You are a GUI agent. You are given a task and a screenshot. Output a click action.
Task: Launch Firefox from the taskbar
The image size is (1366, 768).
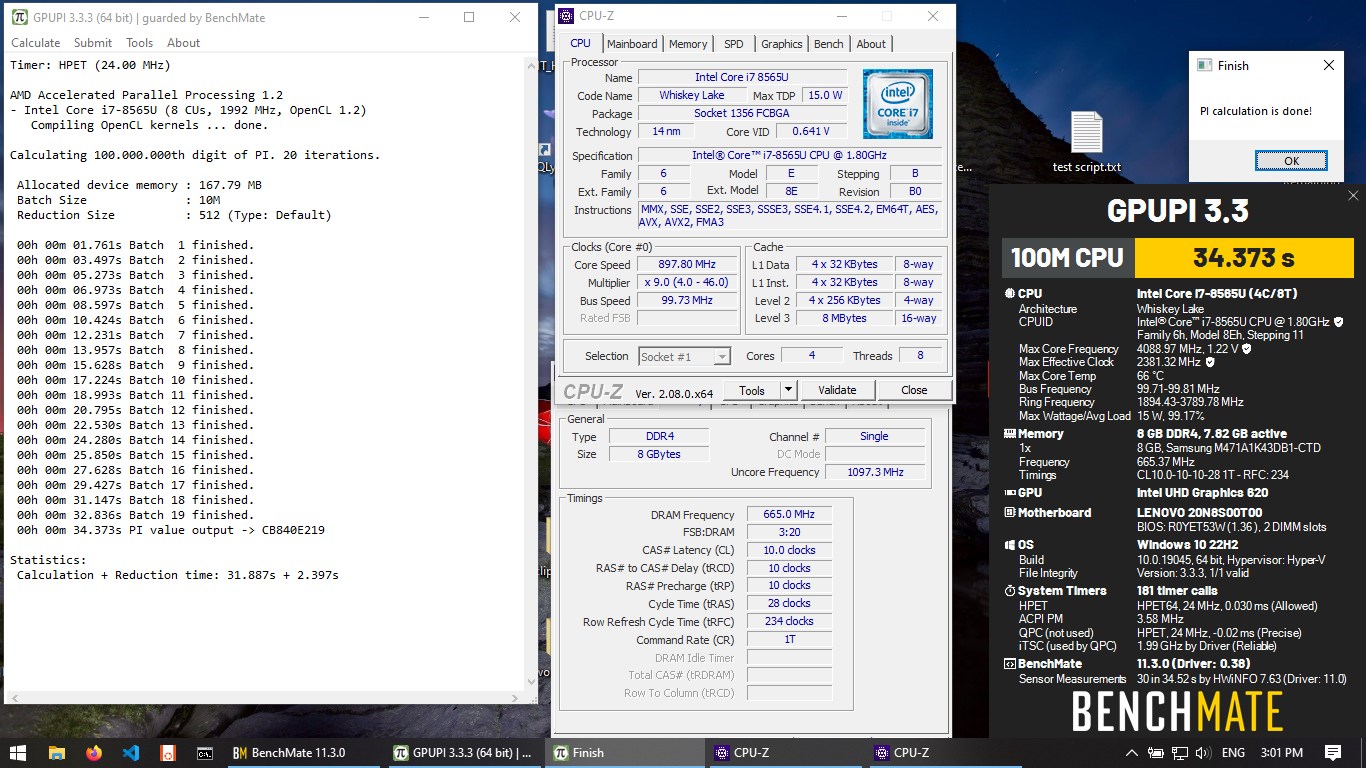click(94, 753)
